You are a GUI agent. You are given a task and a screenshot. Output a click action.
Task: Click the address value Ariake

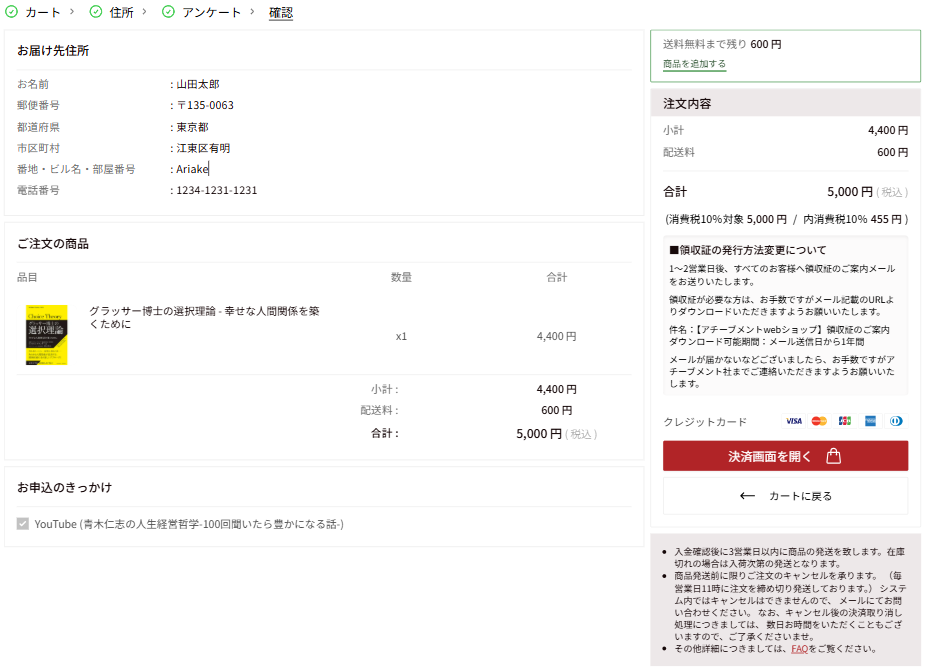tap(192, 169)
